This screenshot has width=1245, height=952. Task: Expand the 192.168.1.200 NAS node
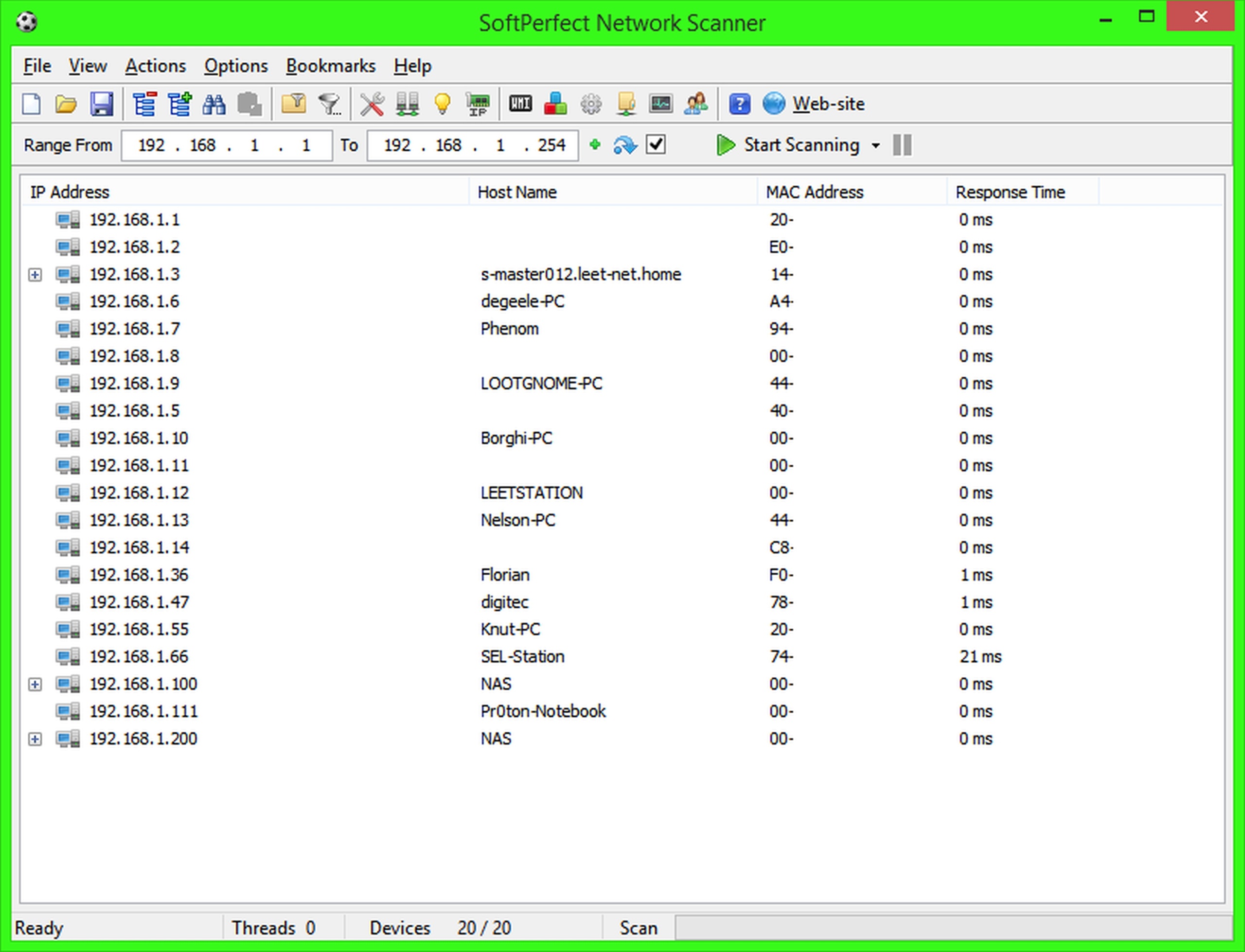(35, 739)
